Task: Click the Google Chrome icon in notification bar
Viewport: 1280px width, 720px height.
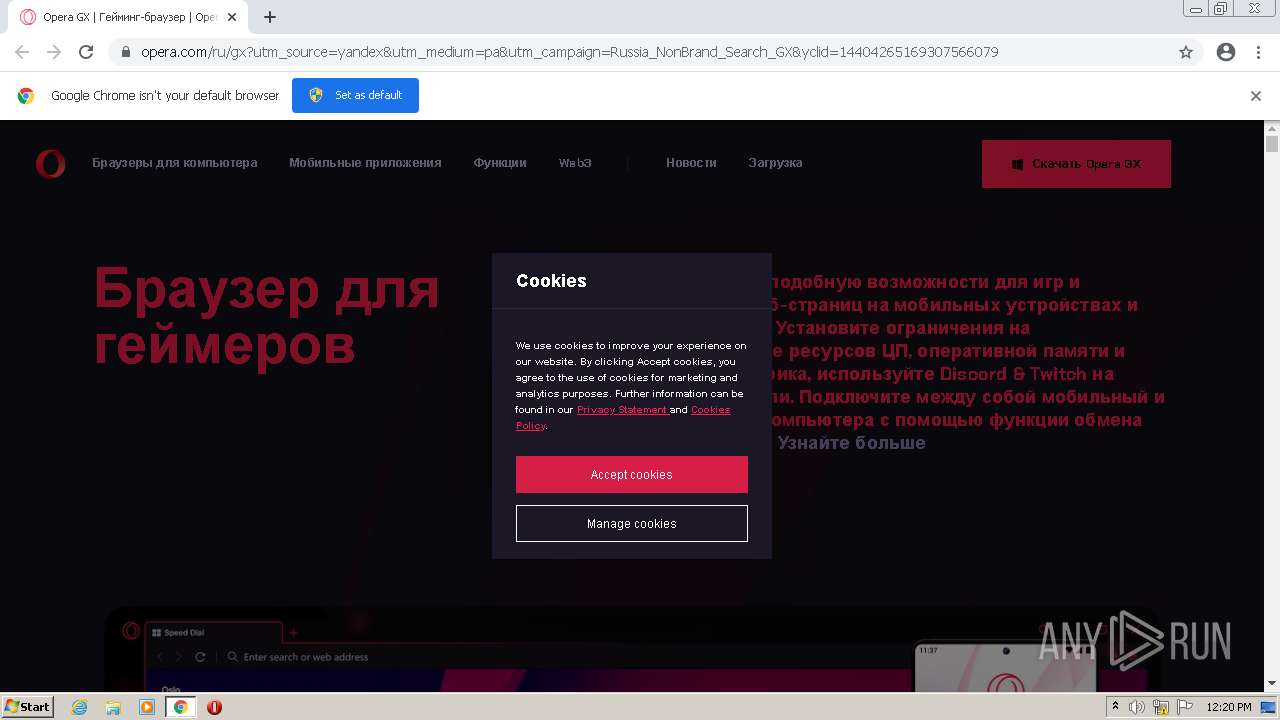Action: coord(26,96)
